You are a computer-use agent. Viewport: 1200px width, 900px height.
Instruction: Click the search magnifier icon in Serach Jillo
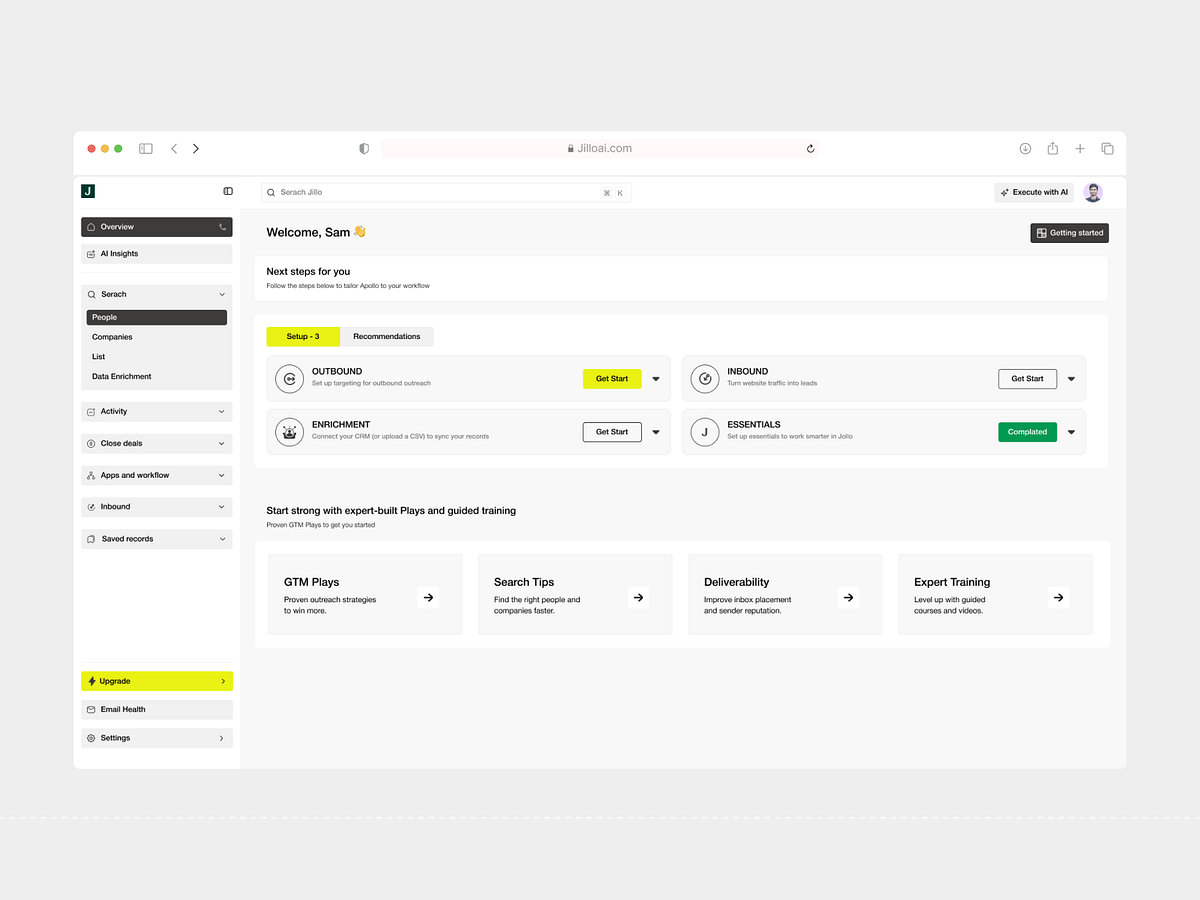pyautogui.click(x=271, y=192)
